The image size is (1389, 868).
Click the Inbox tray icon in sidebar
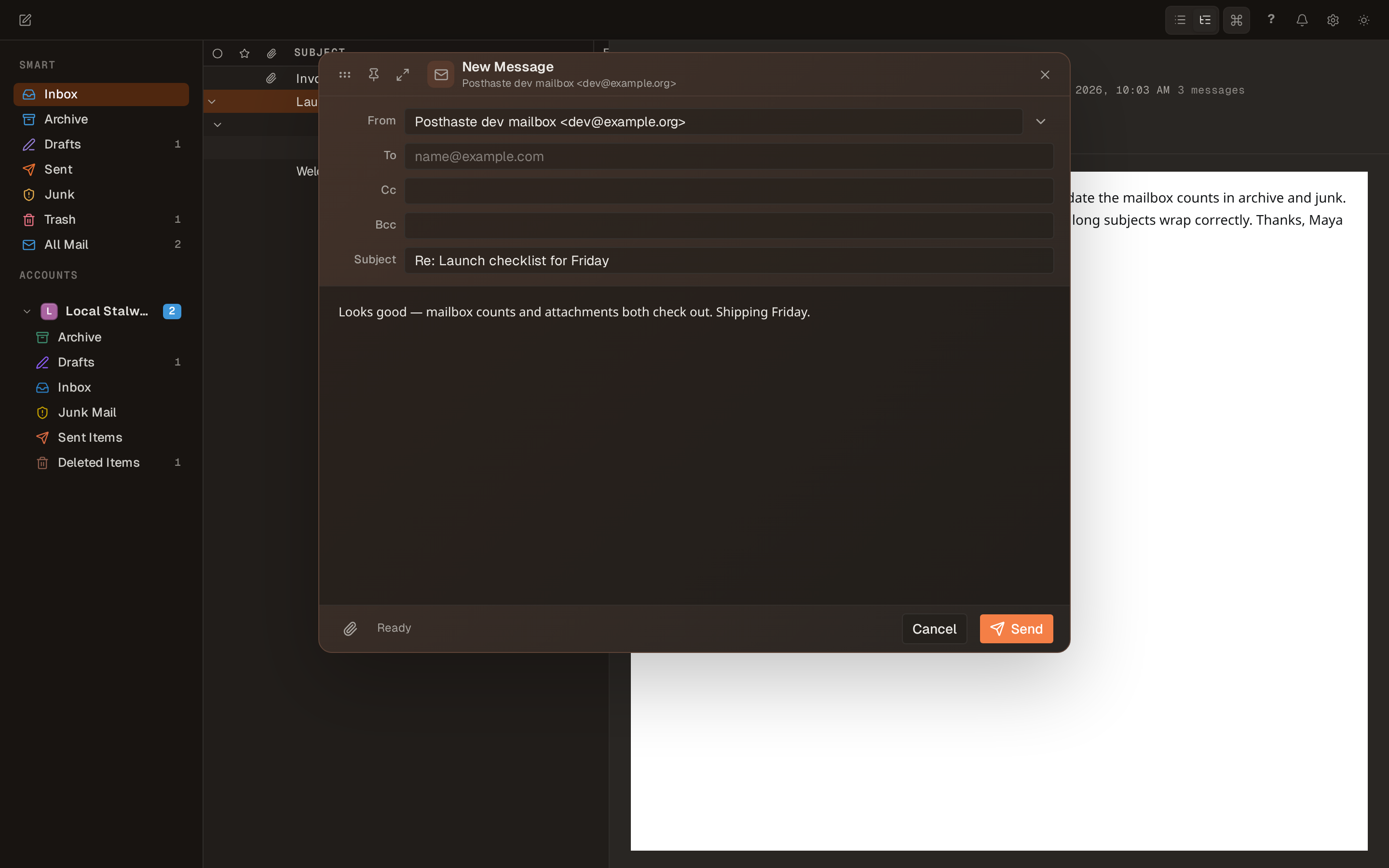(x=29, y=94)
